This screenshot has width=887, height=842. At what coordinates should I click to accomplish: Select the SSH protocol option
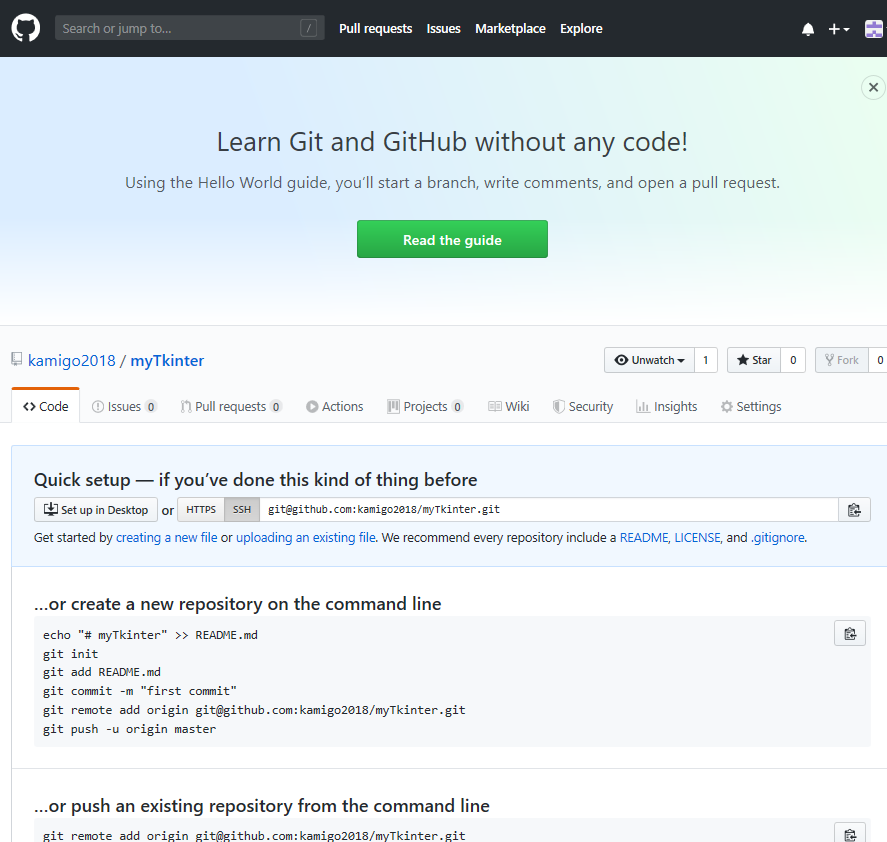pos(242,510)
